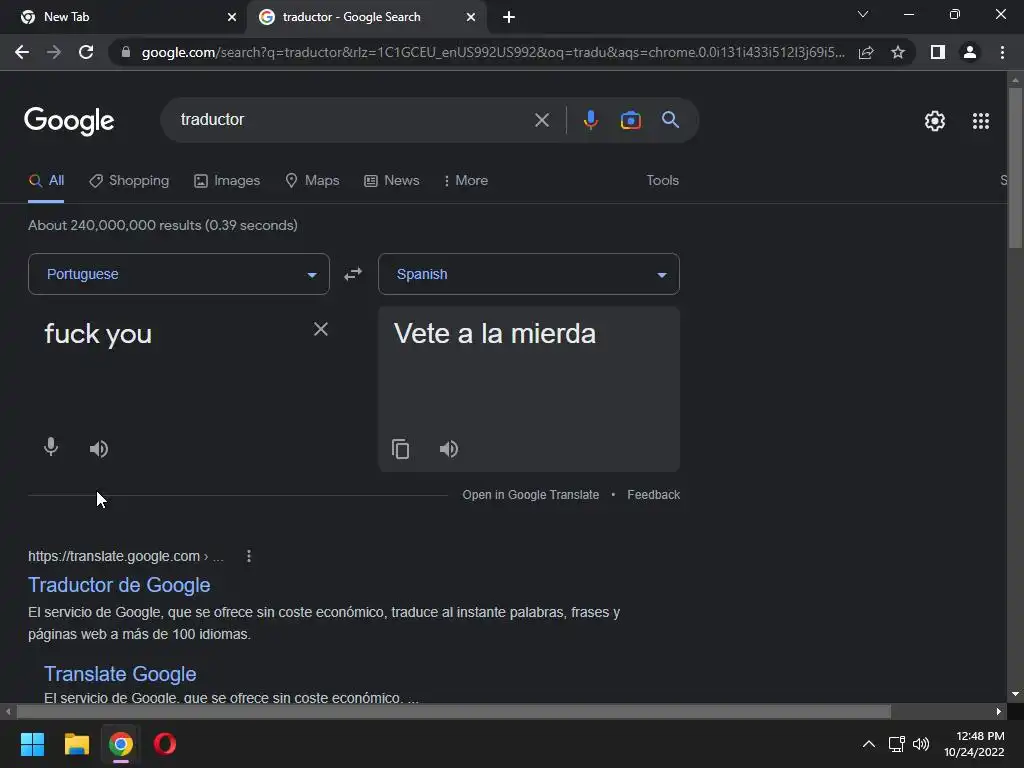Reload the current page
Screen dimensions: 1024x768
pyautogui.click(x=86, y=52)
